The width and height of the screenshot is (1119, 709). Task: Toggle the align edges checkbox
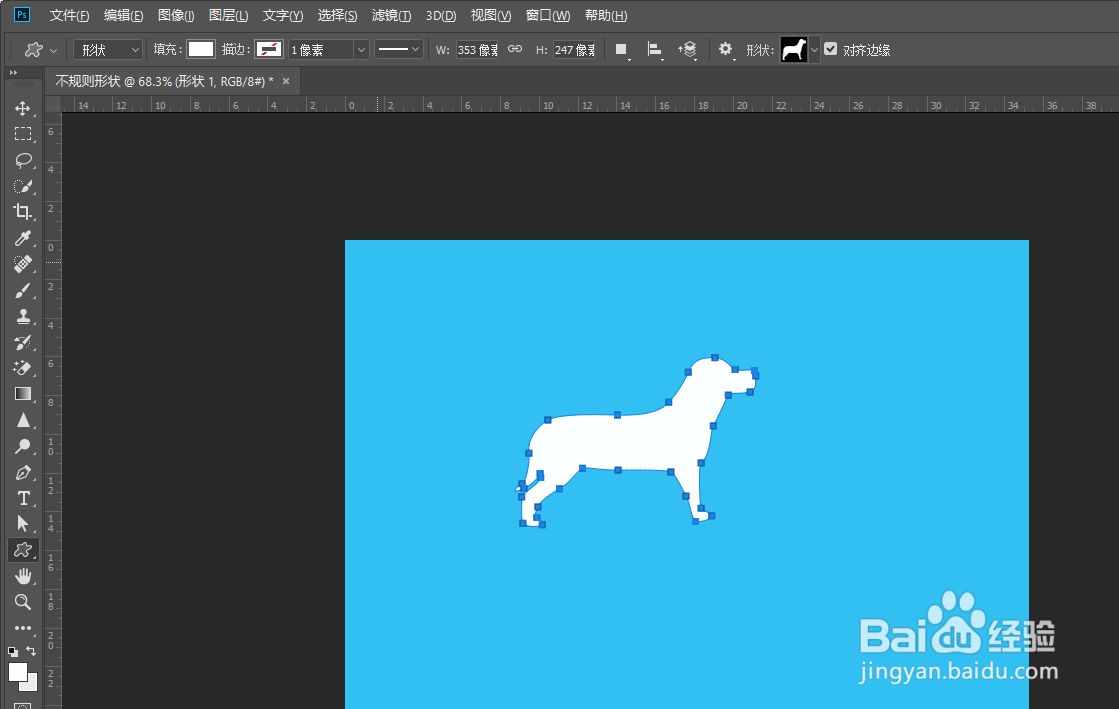pos(831,49)
